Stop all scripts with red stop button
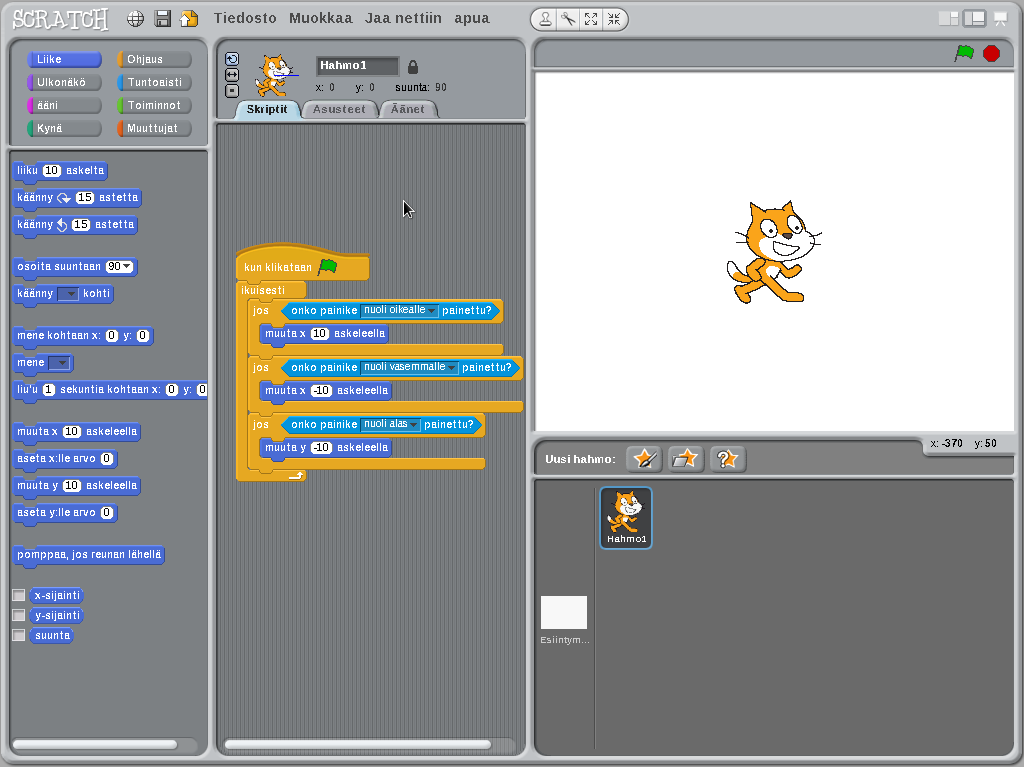1024x767 pixels. pos(991,54)
